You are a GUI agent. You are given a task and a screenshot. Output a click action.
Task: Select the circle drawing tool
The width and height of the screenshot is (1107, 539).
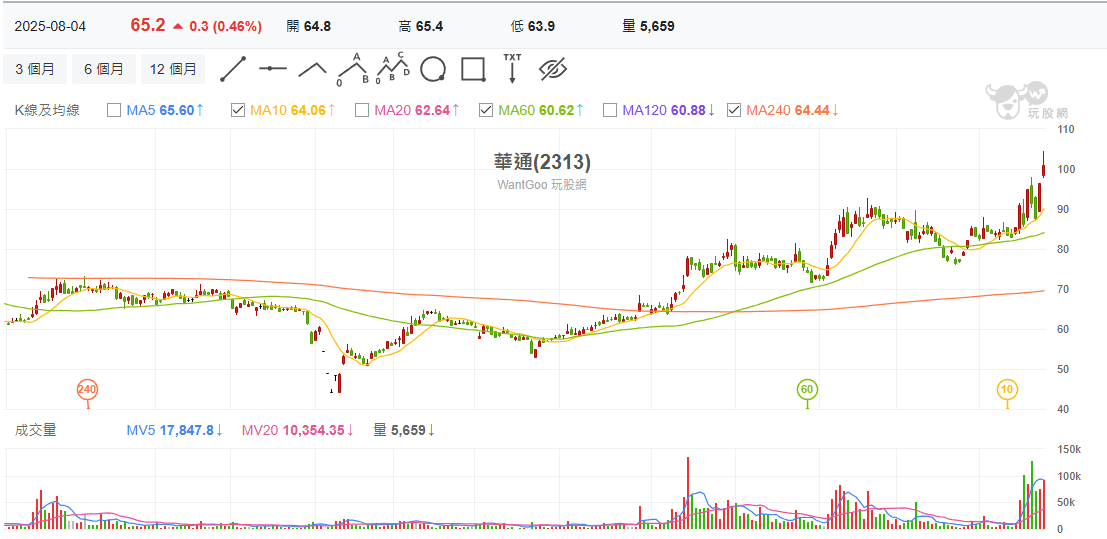[432, 69]
